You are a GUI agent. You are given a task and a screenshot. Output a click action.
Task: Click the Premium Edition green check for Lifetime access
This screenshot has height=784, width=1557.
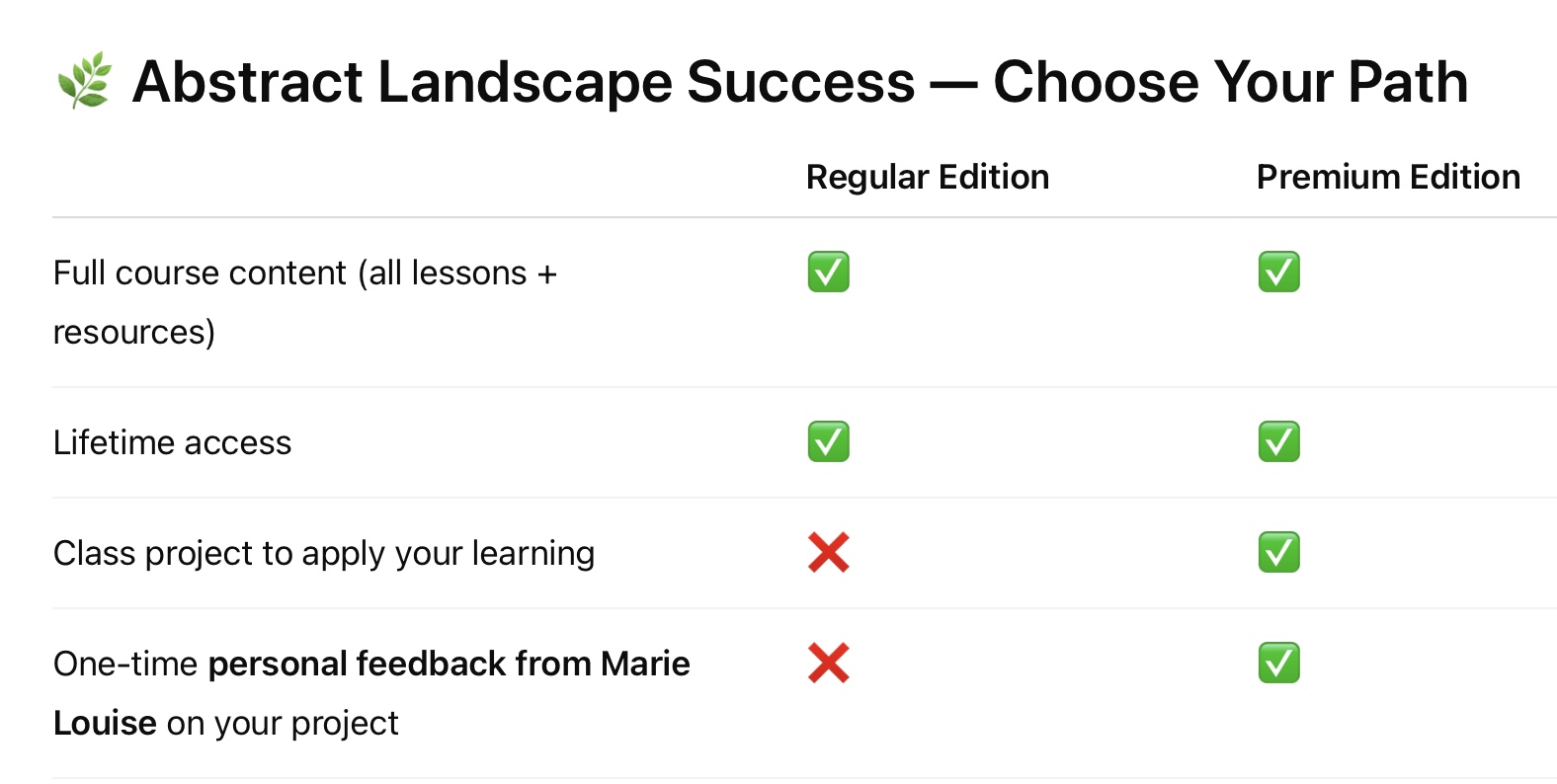pos(1278,441)
